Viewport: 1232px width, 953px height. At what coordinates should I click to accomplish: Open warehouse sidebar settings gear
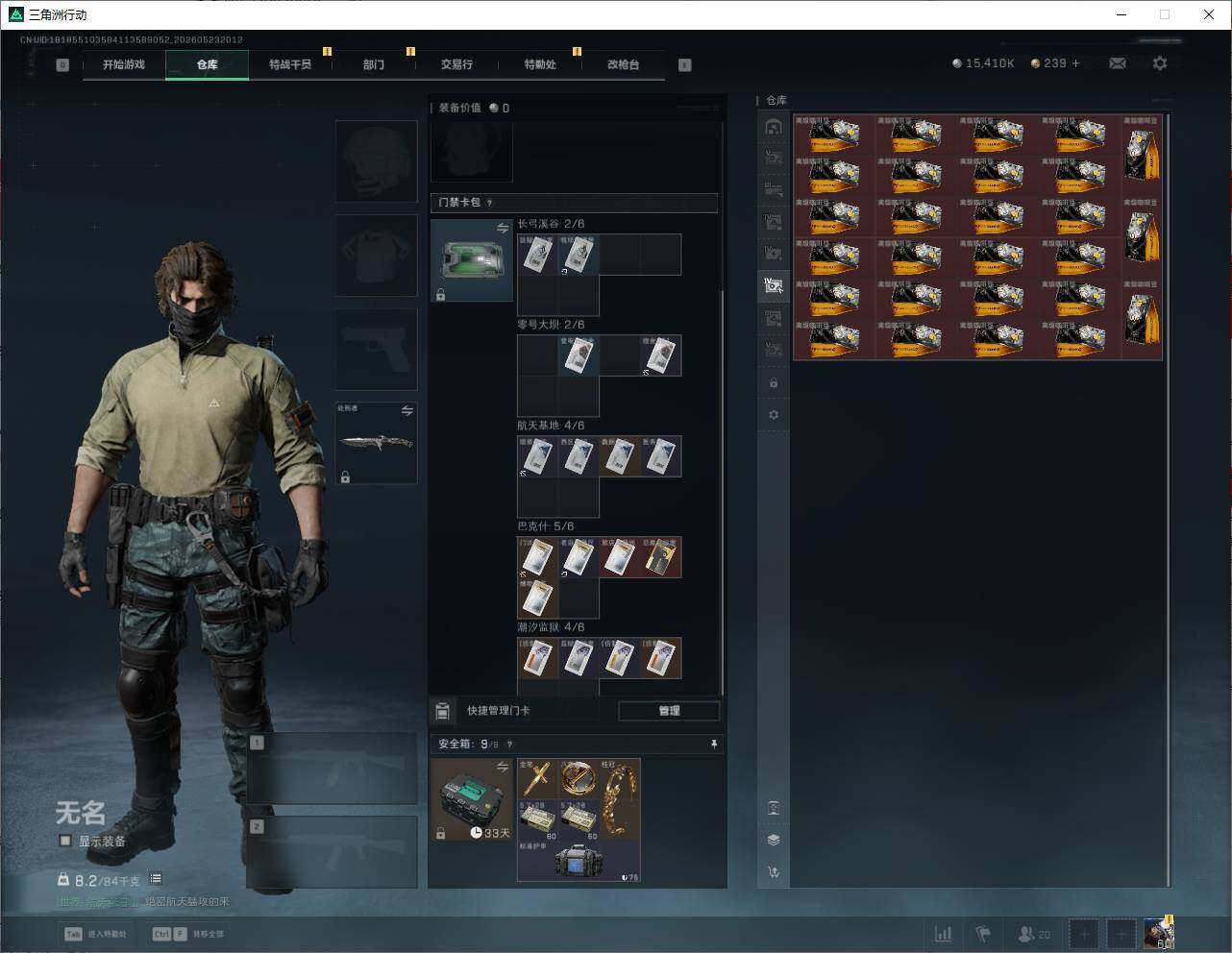click(774, 415)
